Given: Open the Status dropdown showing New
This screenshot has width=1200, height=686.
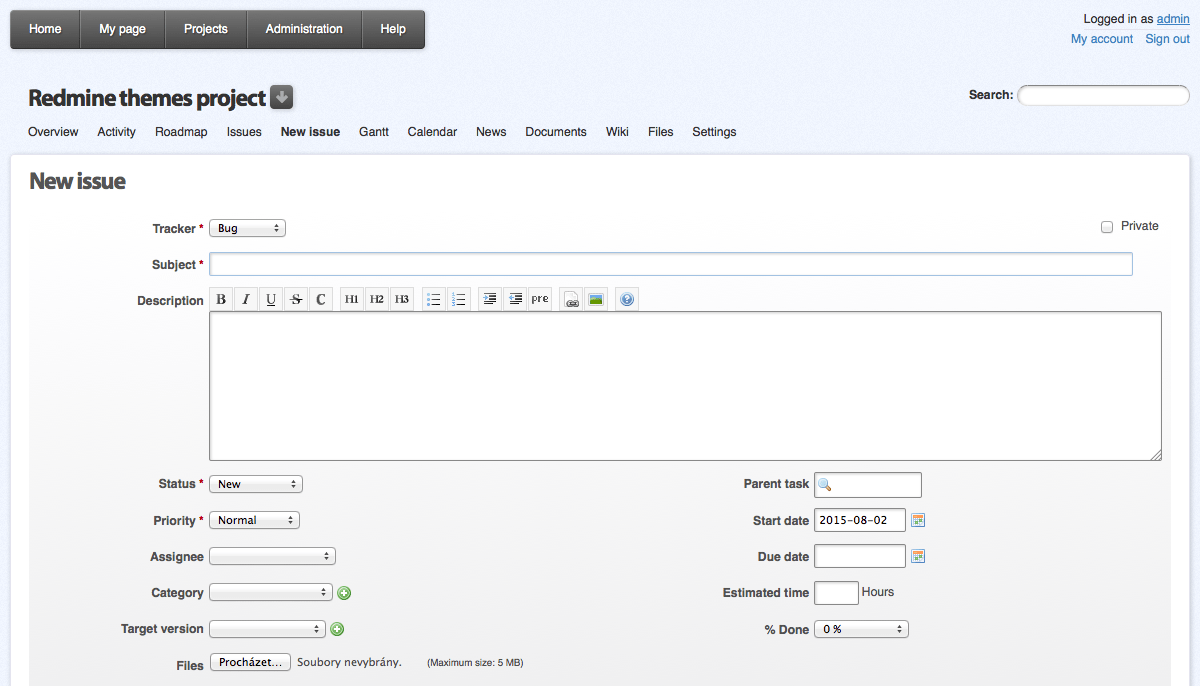Looking at the screenshot, I should click(256, 484).
